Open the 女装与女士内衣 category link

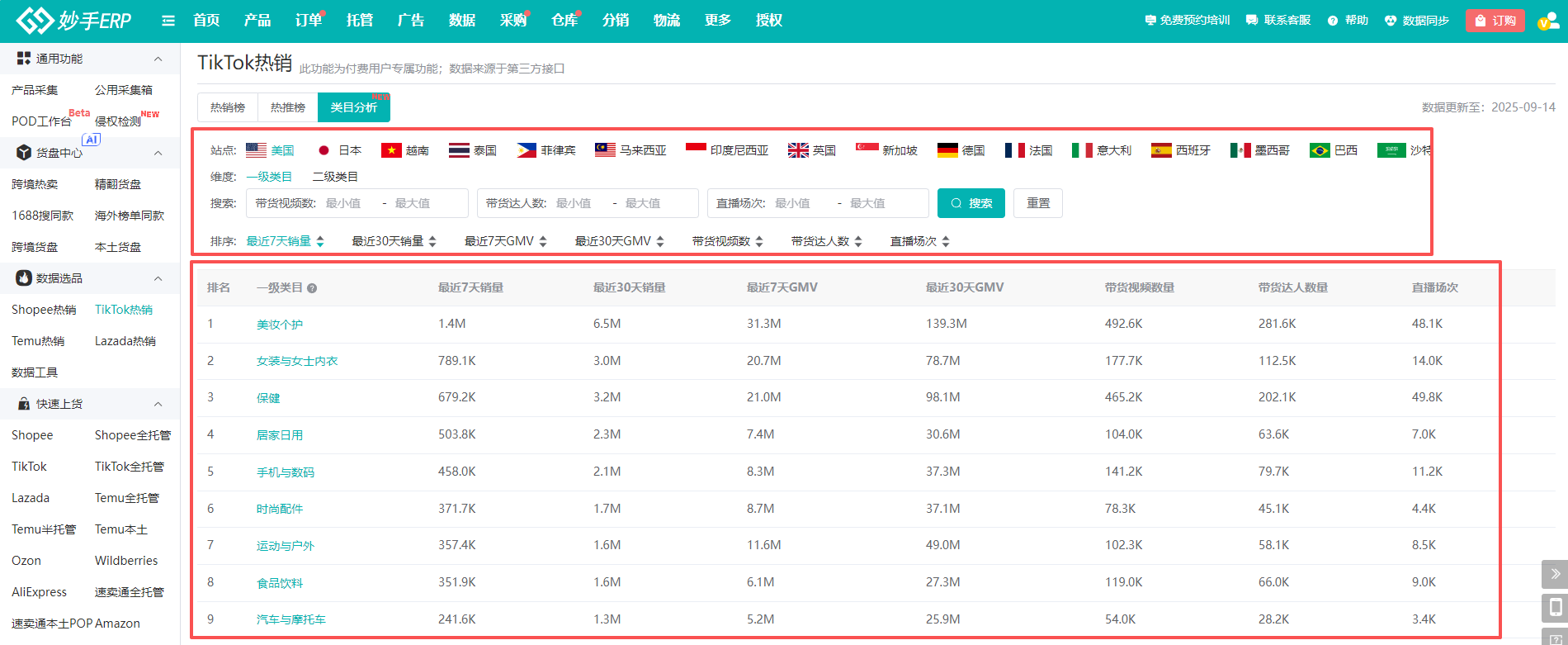[297, 361]
